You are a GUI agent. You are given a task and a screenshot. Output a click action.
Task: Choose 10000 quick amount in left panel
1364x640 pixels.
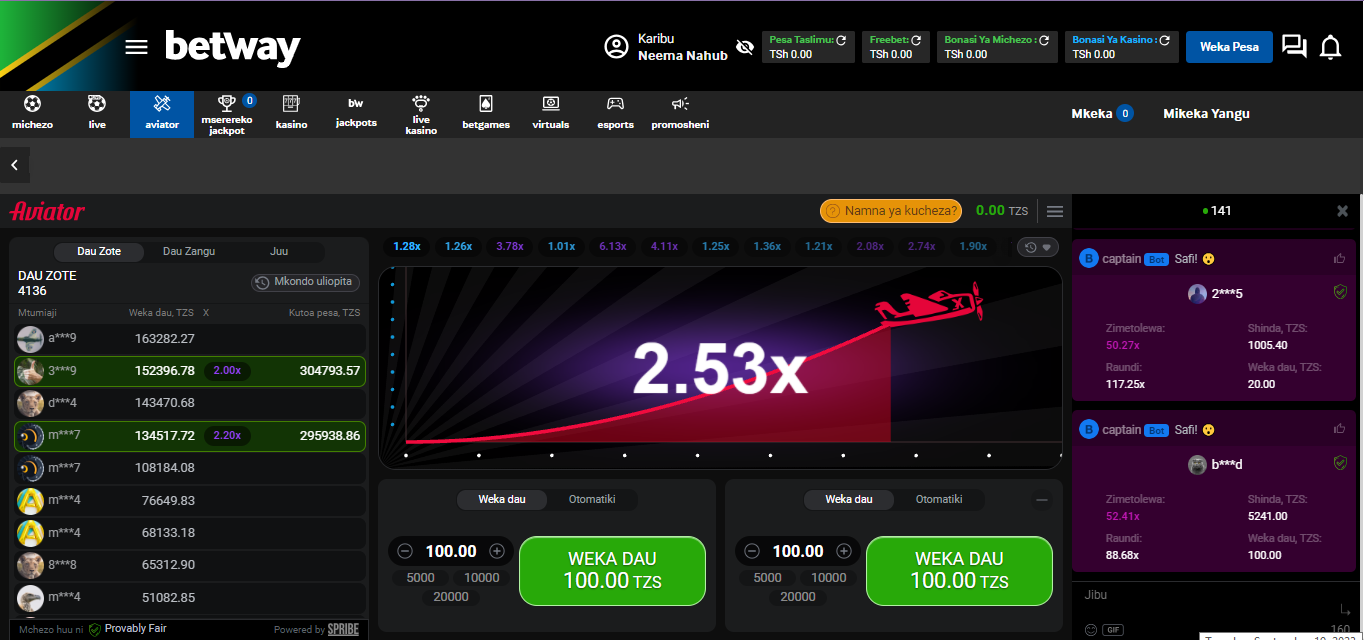(481, 577)
